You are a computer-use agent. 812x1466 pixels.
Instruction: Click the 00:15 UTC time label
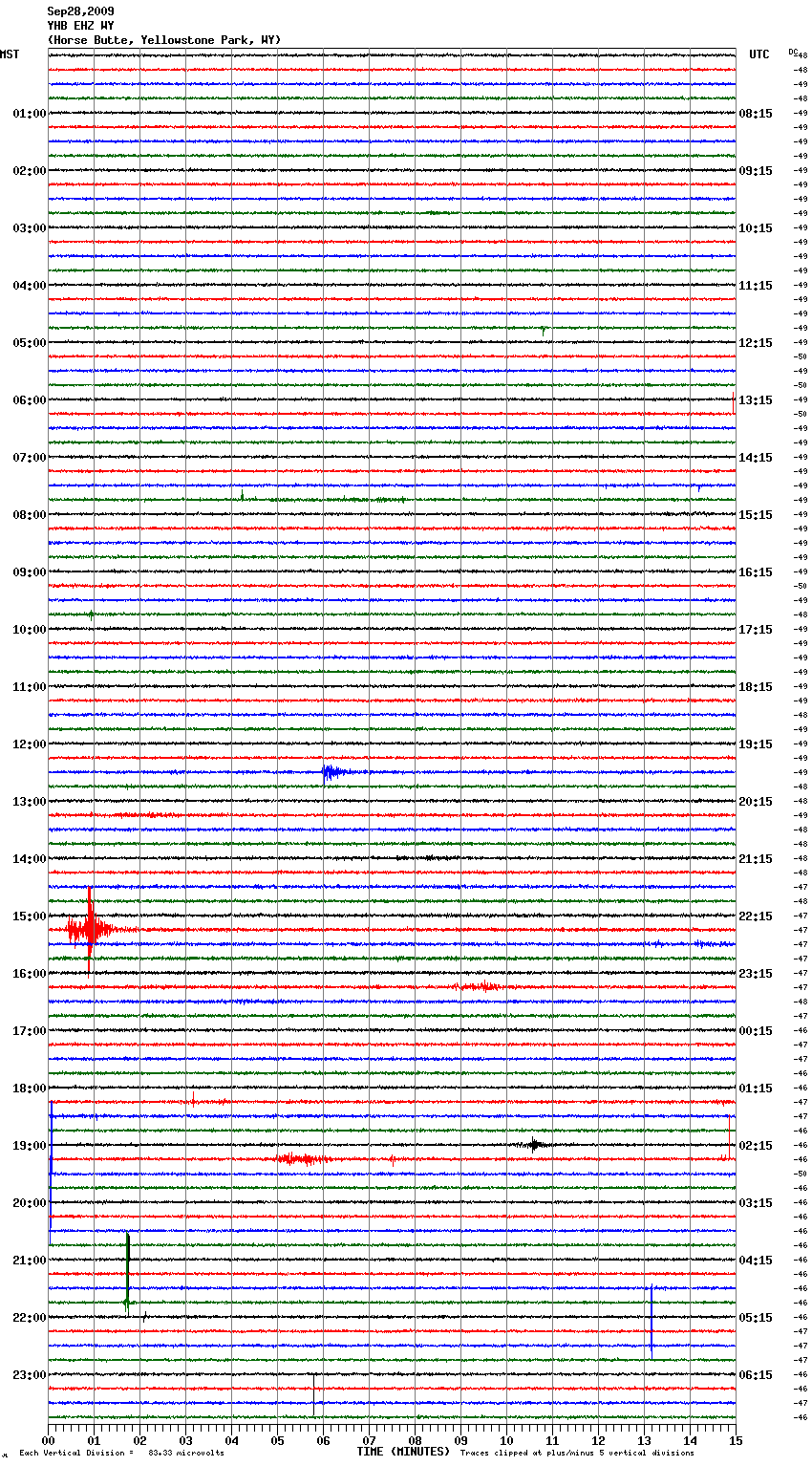click(756, 1031)
